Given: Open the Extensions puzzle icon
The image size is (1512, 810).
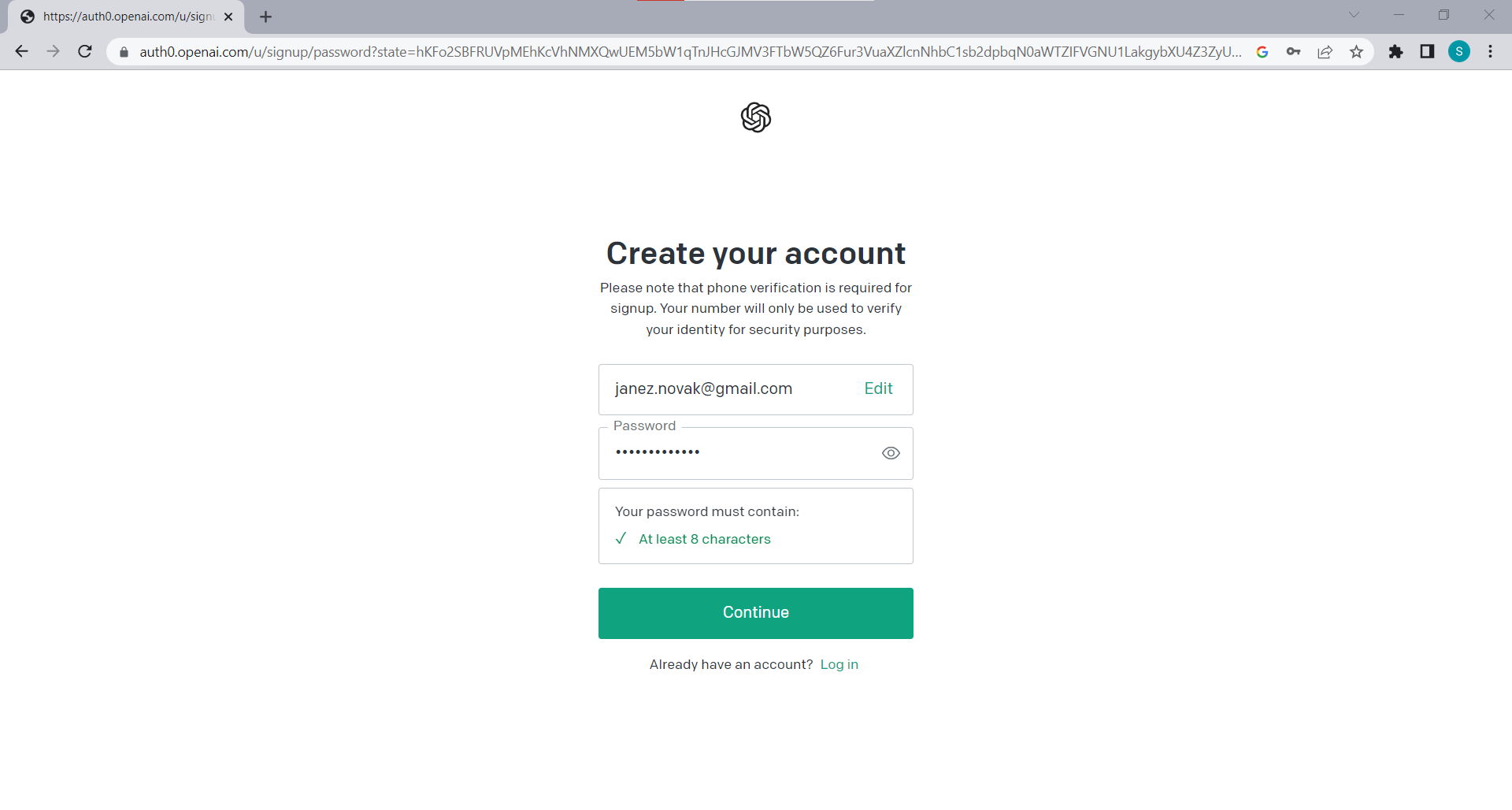Looking at the screenshot, I should 1395,52.
